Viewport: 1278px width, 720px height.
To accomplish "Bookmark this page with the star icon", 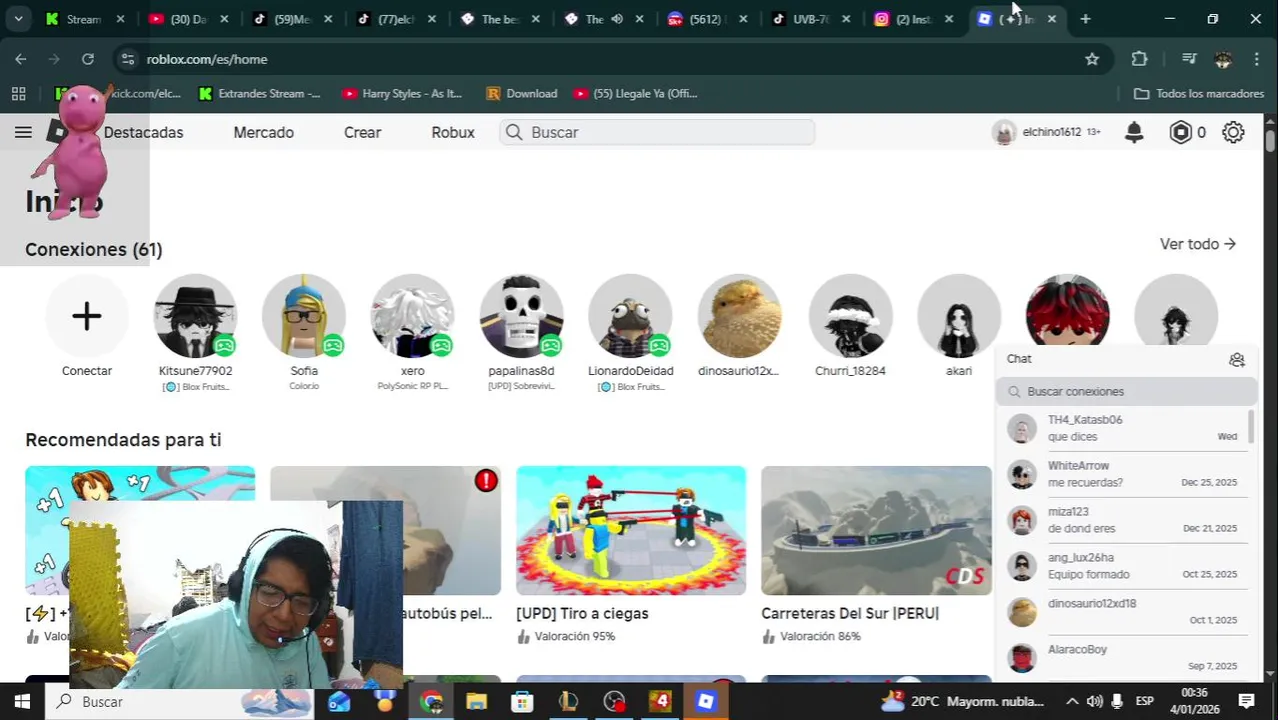I will 1092,59.
